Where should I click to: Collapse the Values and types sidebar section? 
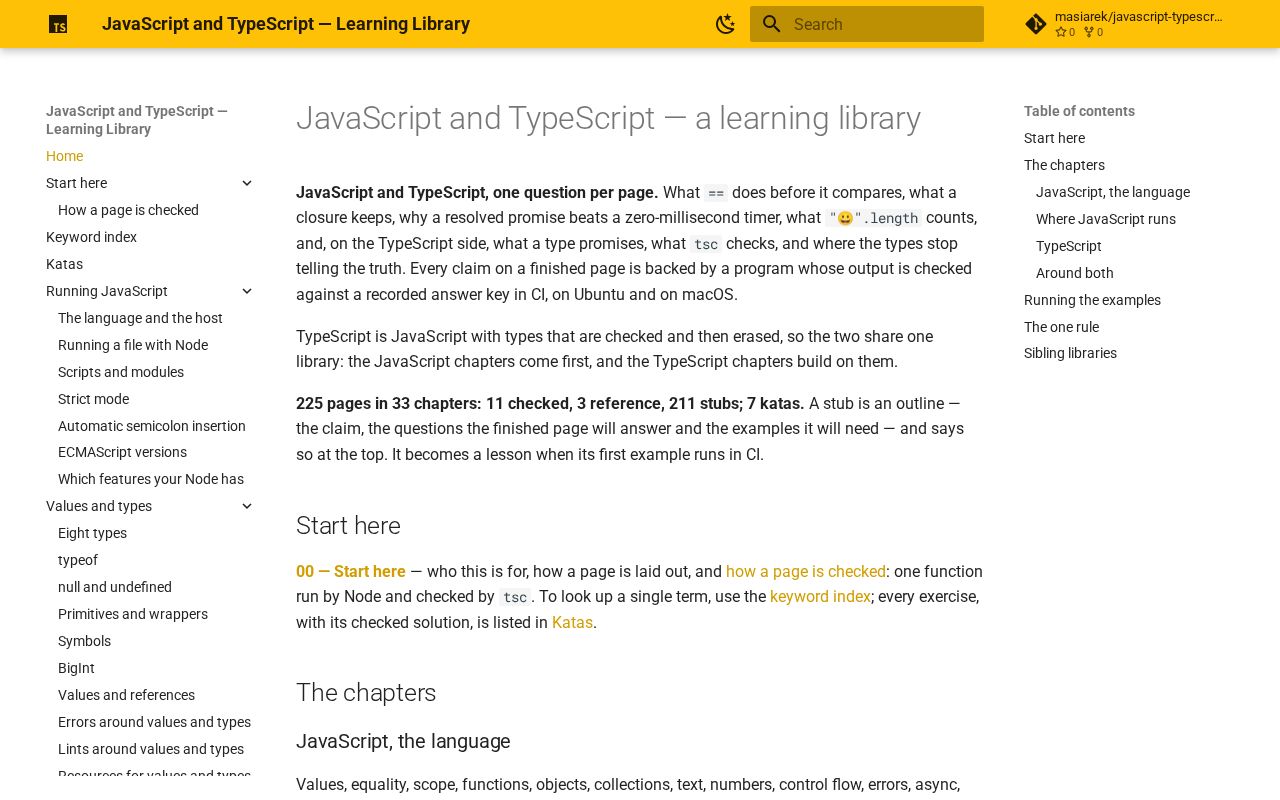(247, 506)
